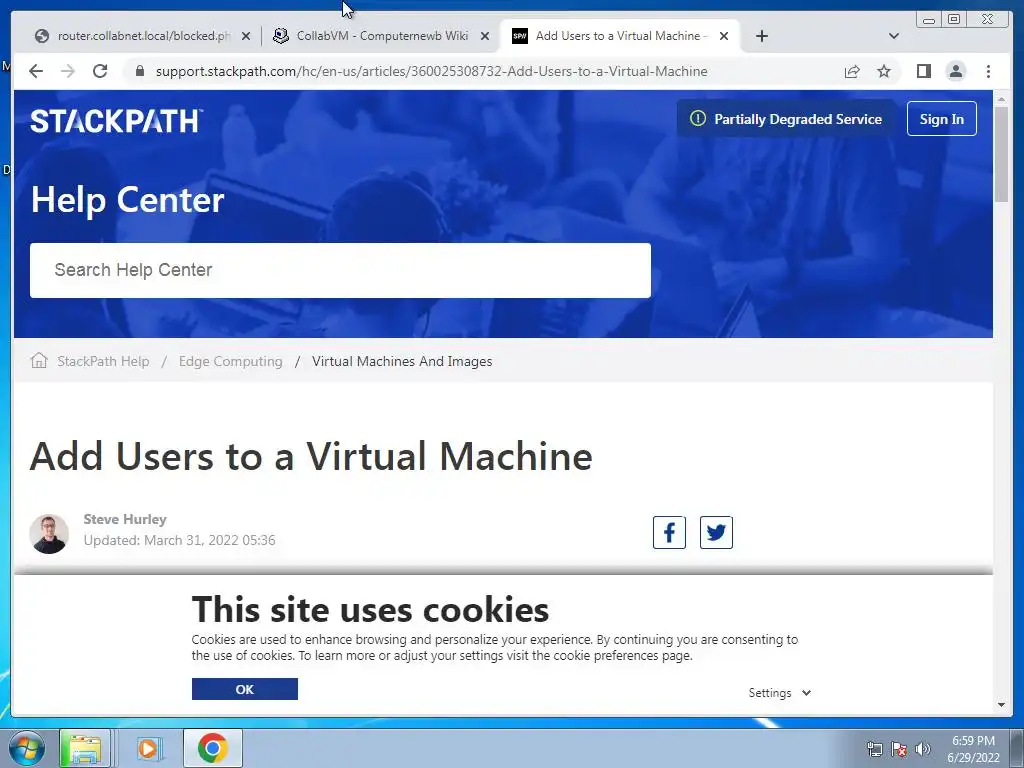Share article on Twitter
Viewport: 1024px width, 768px height.
point(716,533)
